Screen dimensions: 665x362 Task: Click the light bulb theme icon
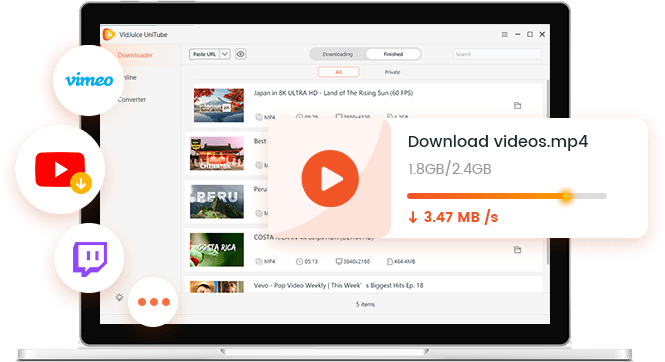coord(119,297)
